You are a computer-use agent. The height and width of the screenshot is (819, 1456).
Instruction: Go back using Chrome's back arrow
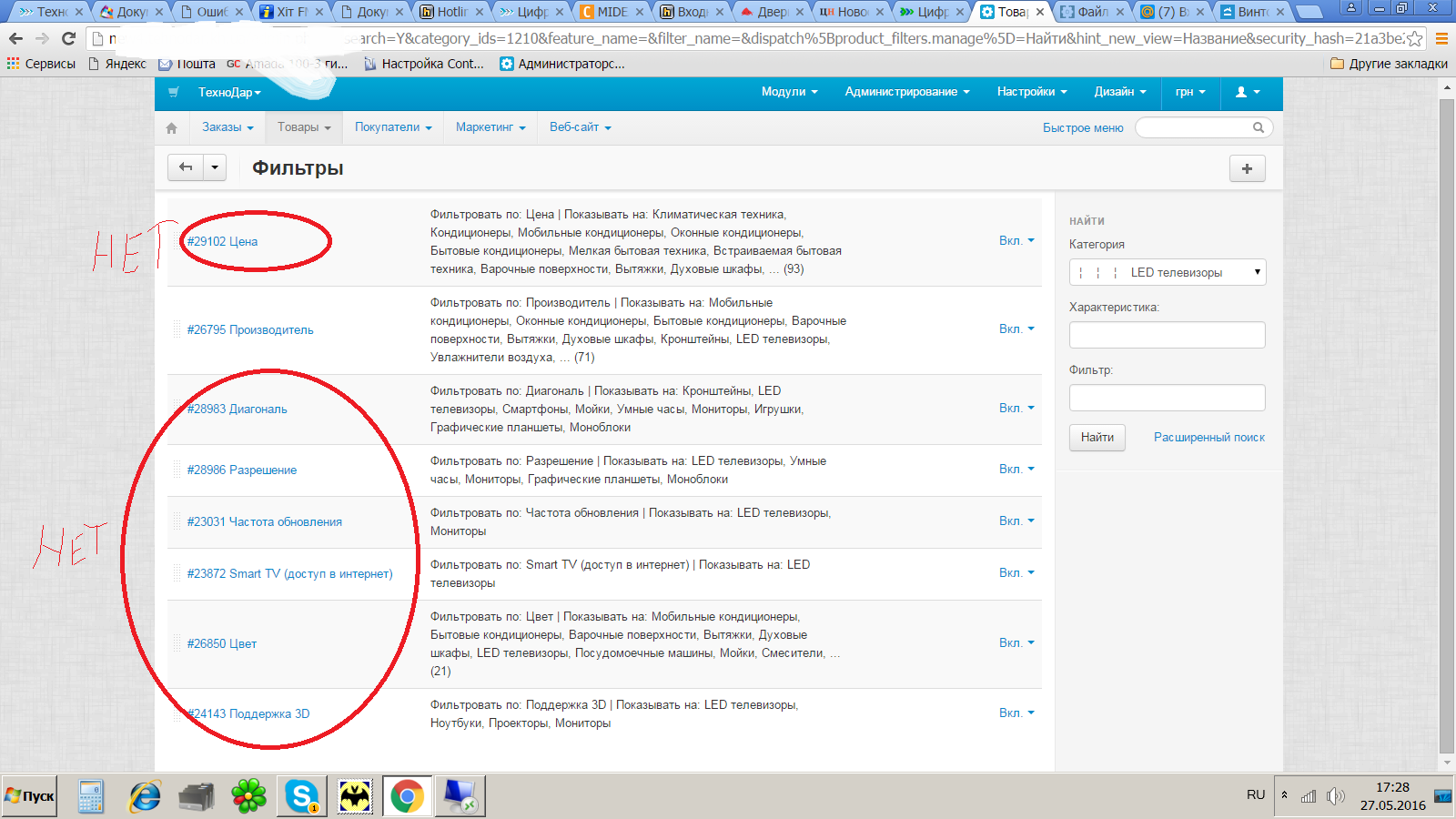(15, 38)
